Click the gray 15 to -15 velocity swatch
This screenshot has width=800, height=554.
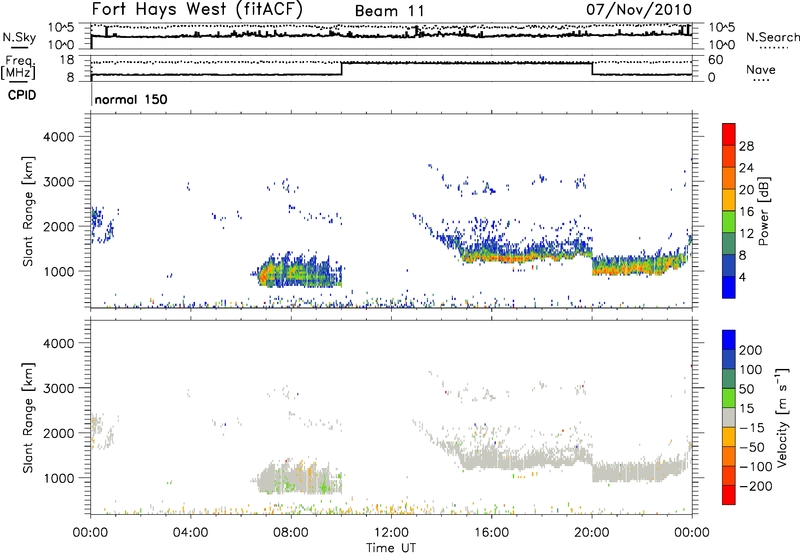click(x=729, y=418)
